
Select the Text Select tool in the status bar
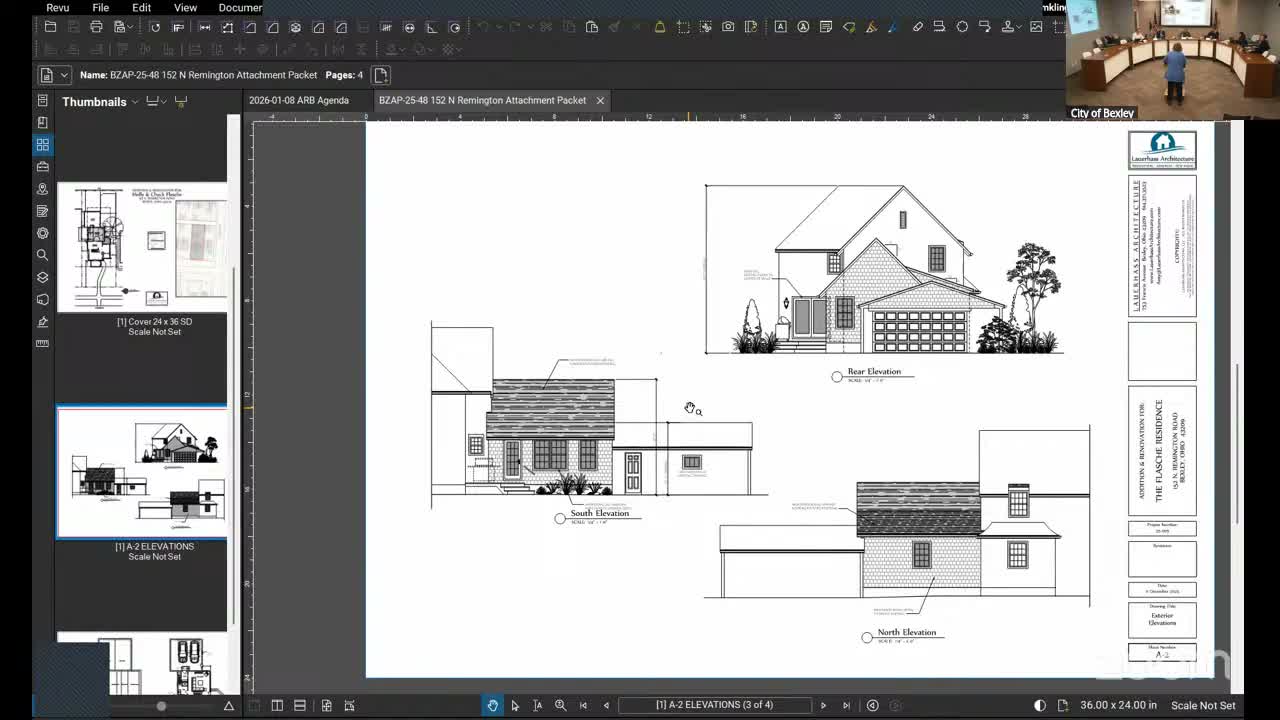537,705
